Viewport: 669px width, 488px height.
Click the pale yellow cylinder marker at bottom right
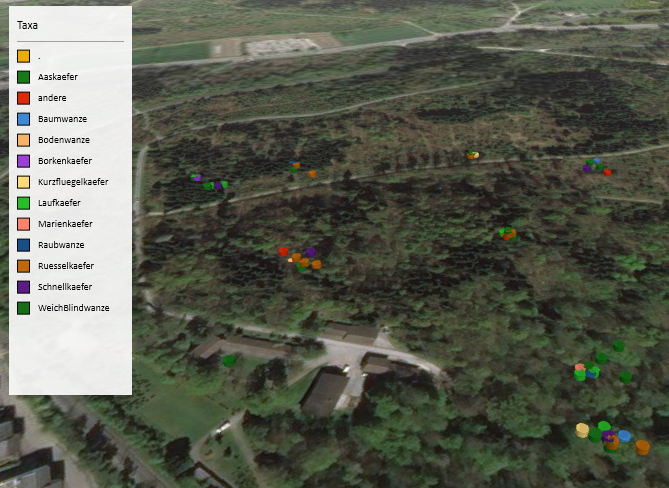(x=582, y=430)
